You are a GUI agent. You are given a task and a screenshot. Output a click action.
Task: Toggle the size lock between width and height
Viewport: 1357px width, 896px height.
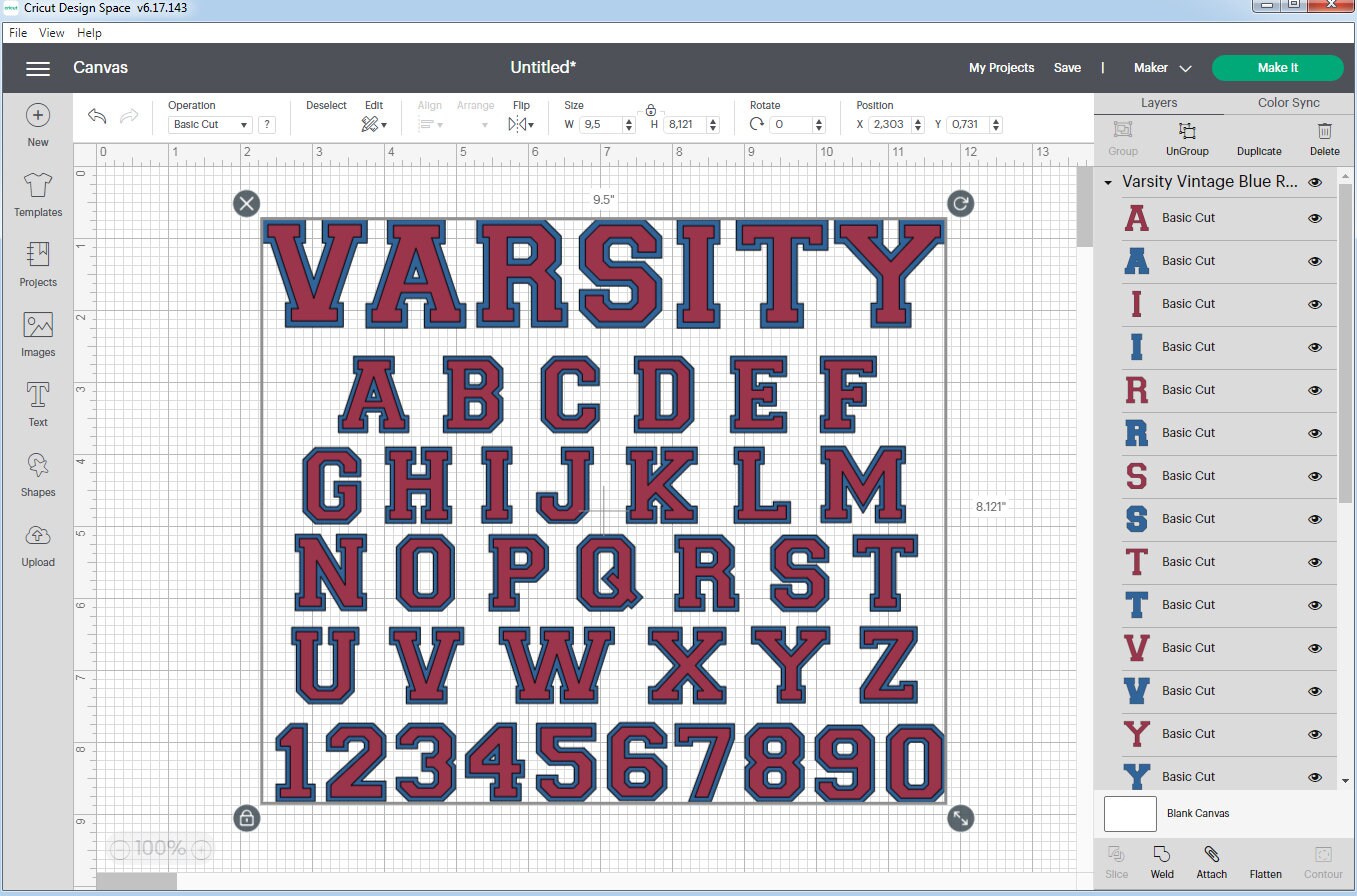click(651, 110)
